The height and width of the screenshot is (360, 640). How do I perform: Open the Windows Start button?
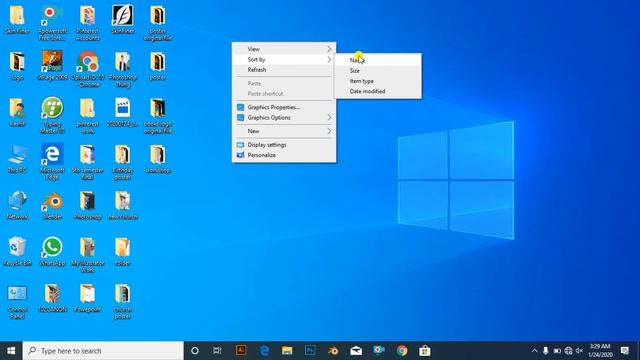(11, 351)
